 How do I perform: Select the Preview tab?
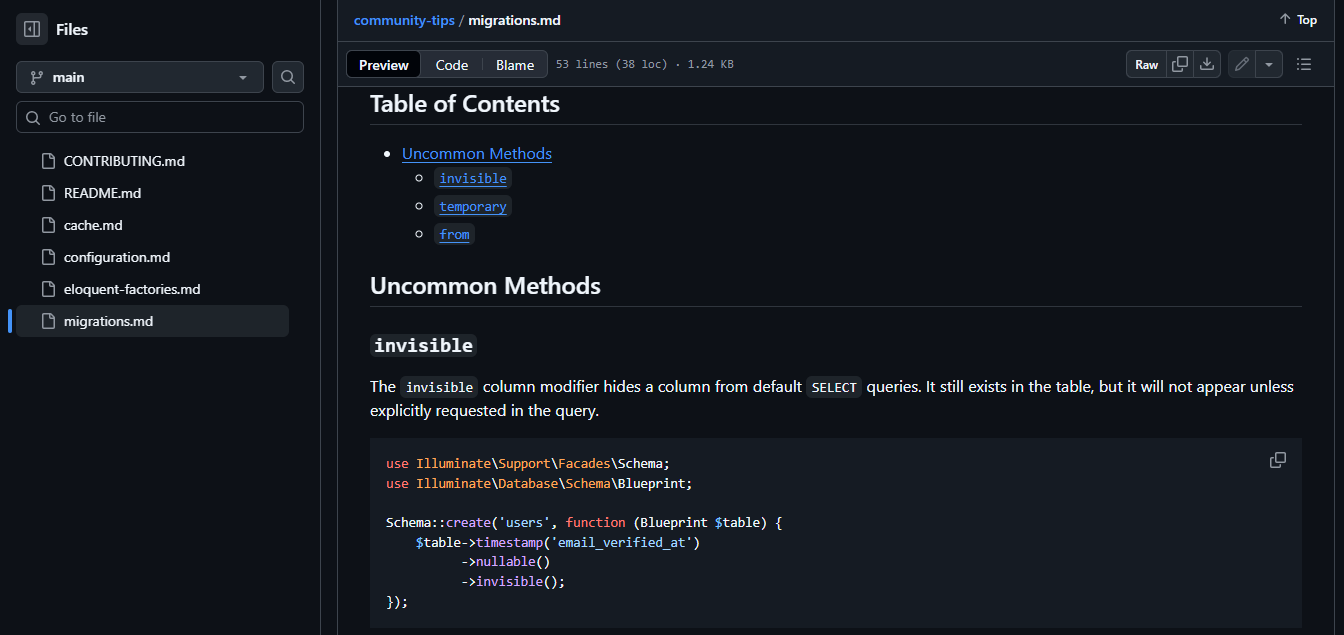(384, 65)
